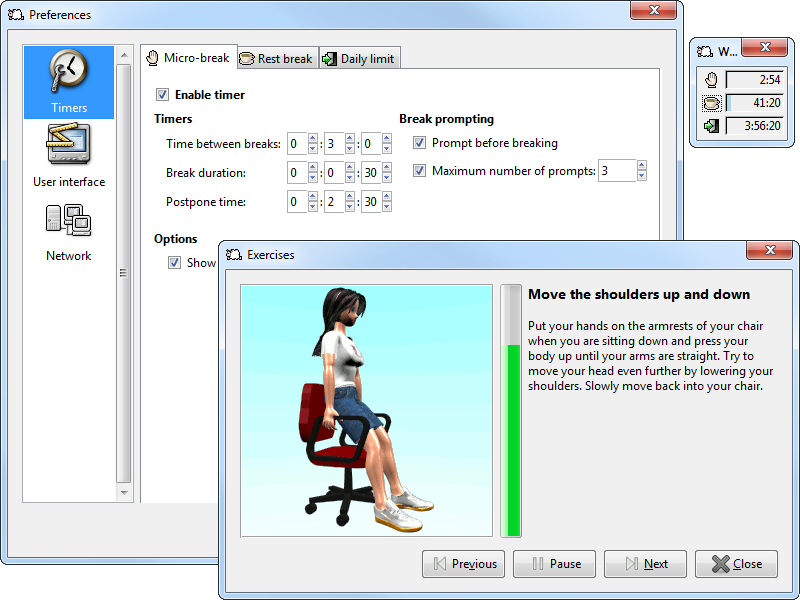800x600 pixels.
Task: Click the rest break cup icon in status window
Action: (x=711, y=103)
